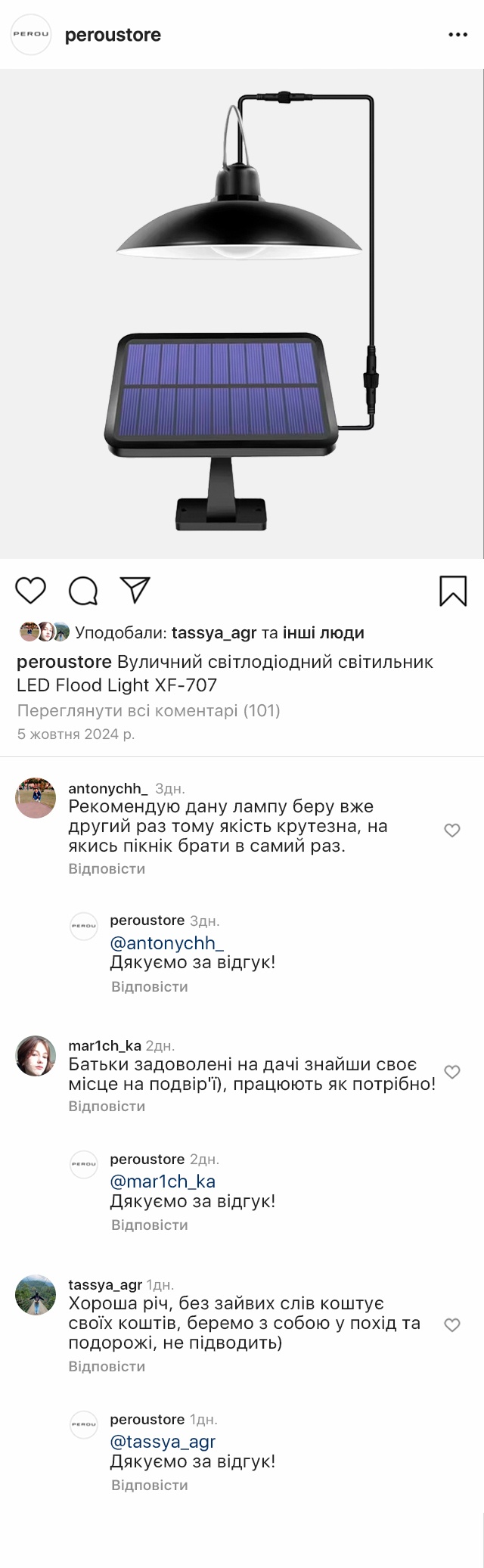
Task: Reply to antonychh_'s comment
Action: [x=107, y=868]
